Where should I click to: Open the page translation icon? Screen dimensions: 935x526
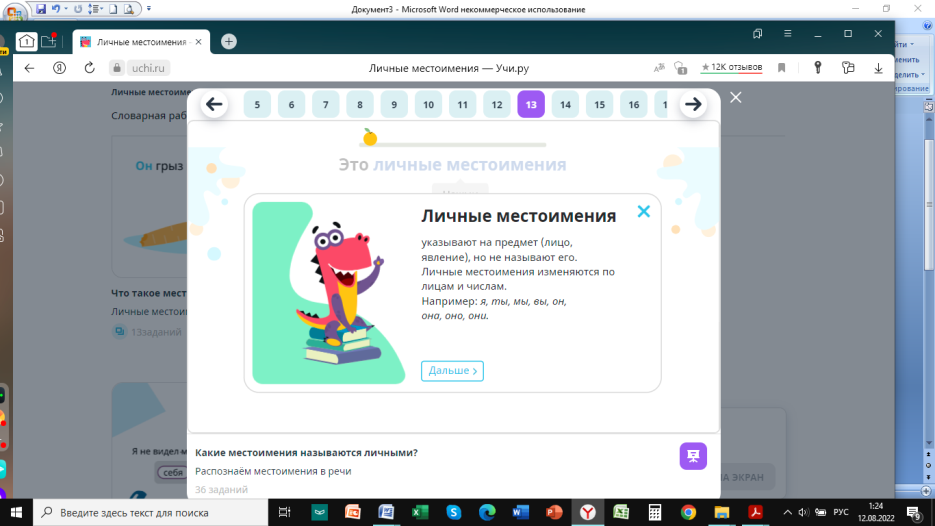click(x=659, y=68)
